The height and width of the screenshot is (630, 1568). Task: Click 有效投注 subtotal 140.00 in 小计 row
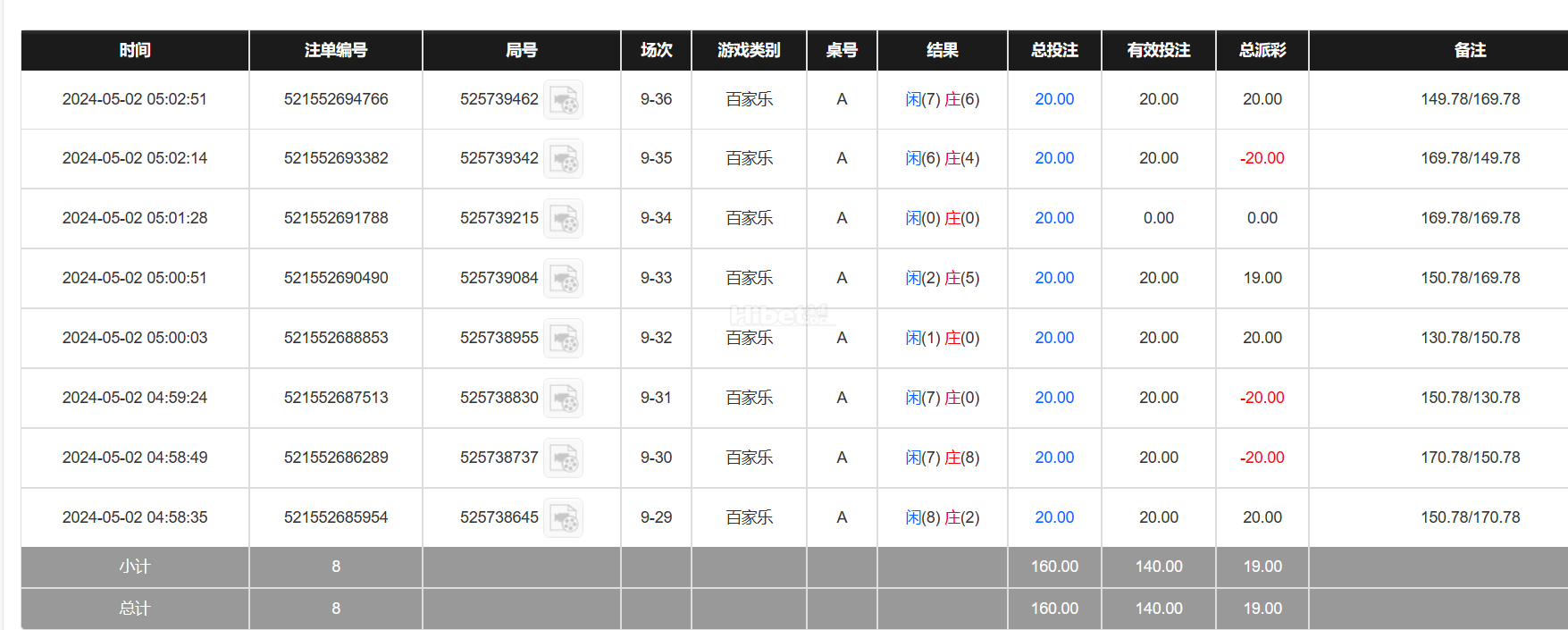pyautogui.click(x=1159, y=567)
